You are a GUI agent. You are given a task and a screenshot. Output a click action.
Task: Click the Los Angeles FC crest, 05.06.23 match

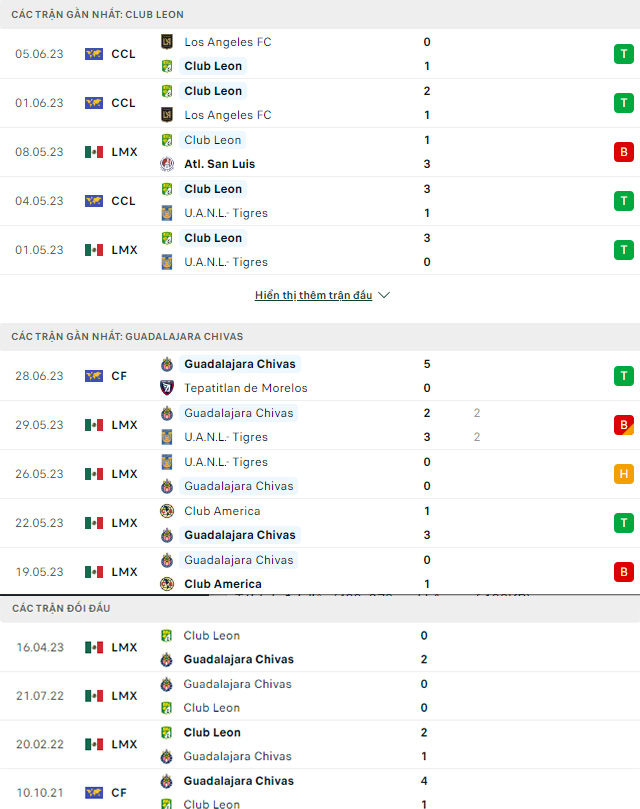point(167,42)
